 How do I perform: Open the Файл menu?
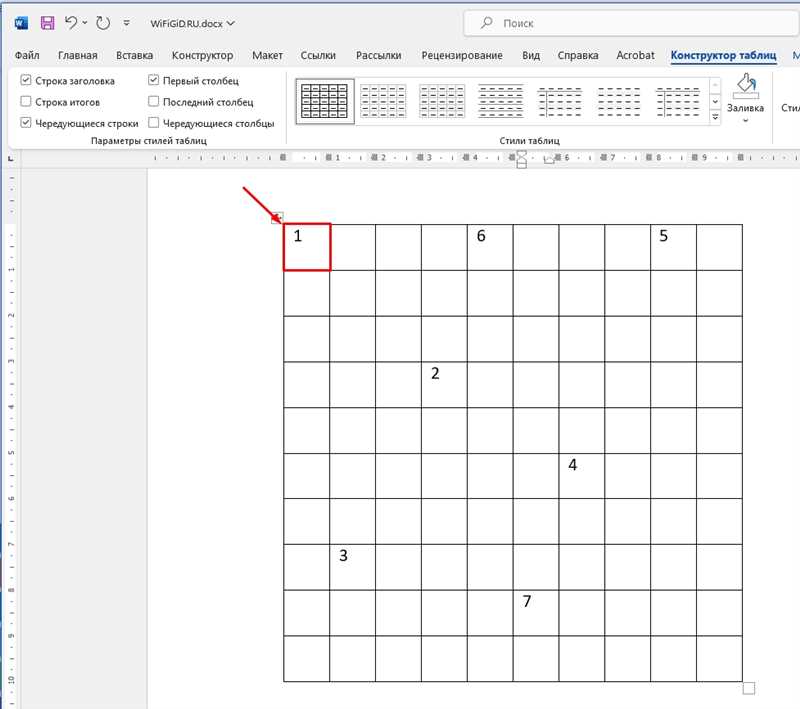coord(27,55)
